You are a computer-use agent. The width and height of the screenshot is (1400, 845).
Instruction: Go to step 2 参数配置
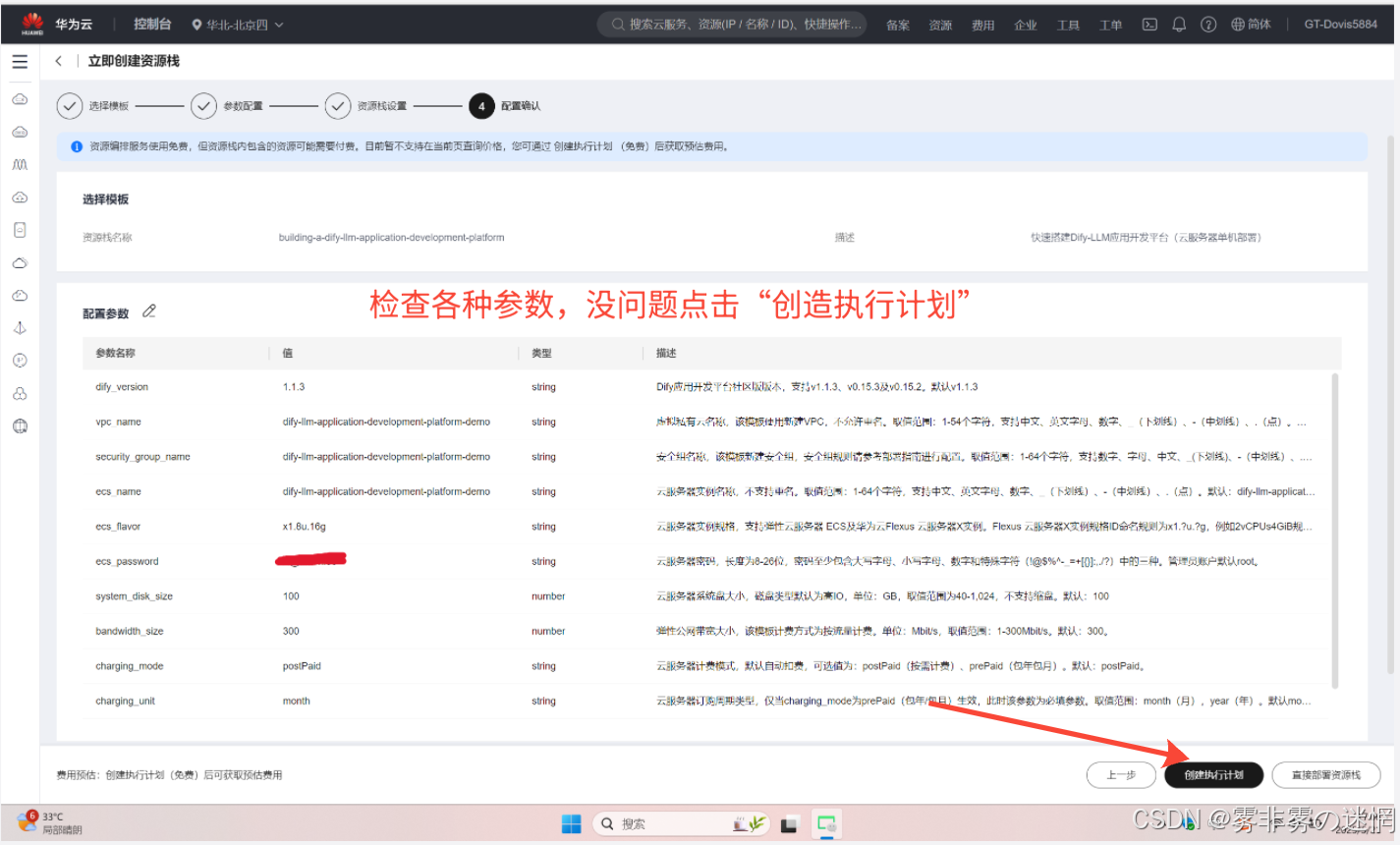[227, 106]
